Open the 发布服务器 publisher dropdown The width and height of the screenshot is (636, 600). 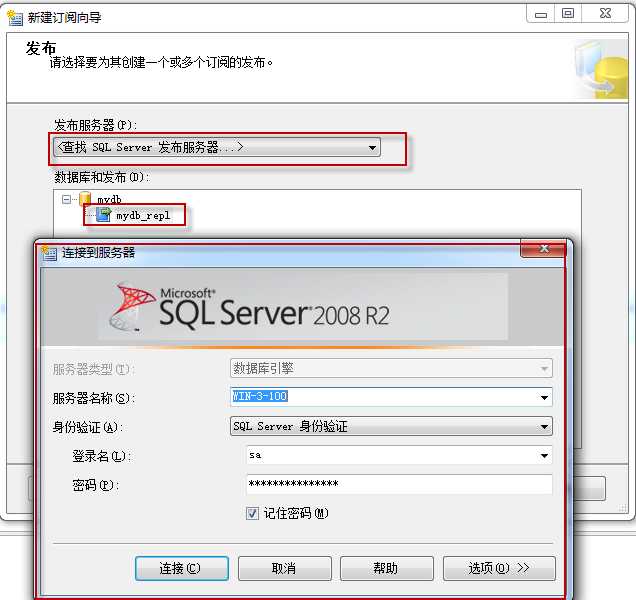point(217,147)
